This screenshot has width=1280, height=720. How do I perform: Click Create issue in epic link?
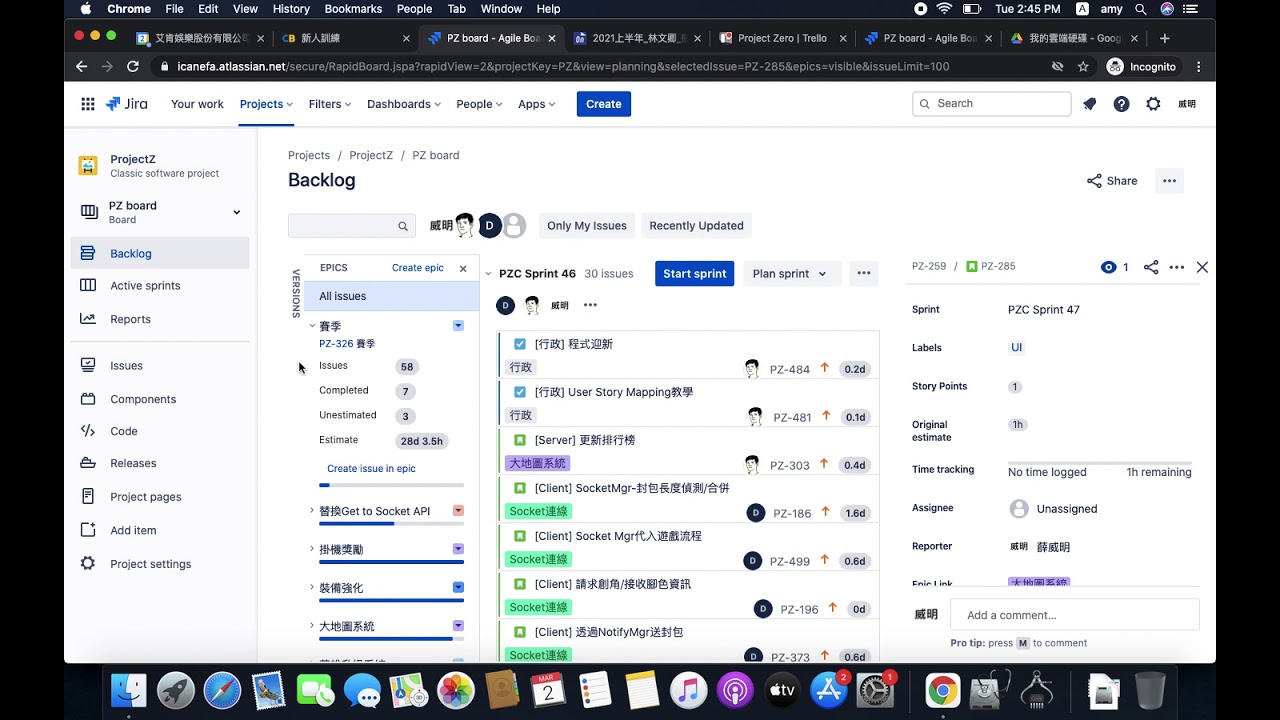tap(371, 468)
